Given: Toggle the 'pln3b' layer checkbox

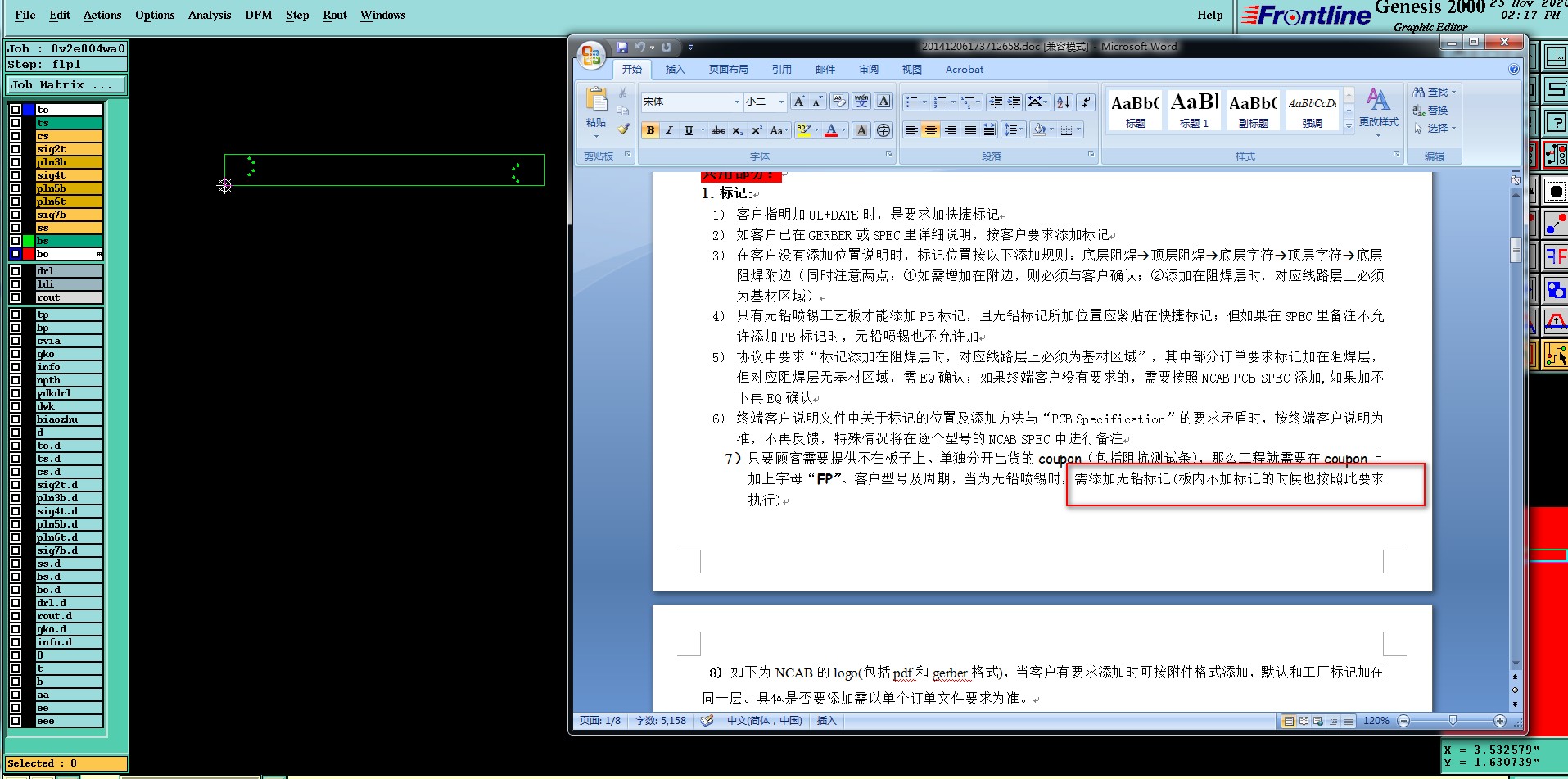Looking at the screenshot, I should [15, 162].
